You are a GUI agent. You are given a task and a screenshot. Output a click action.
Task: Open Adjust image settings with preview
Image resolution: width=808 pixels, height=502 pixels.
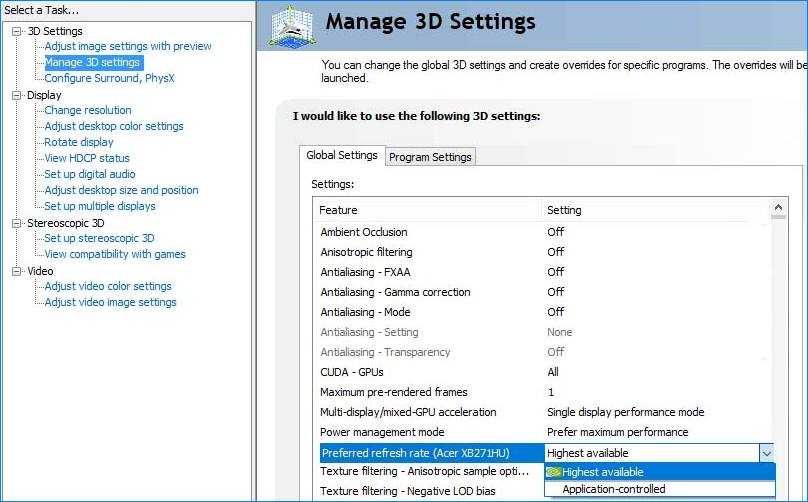pos(128,46)
